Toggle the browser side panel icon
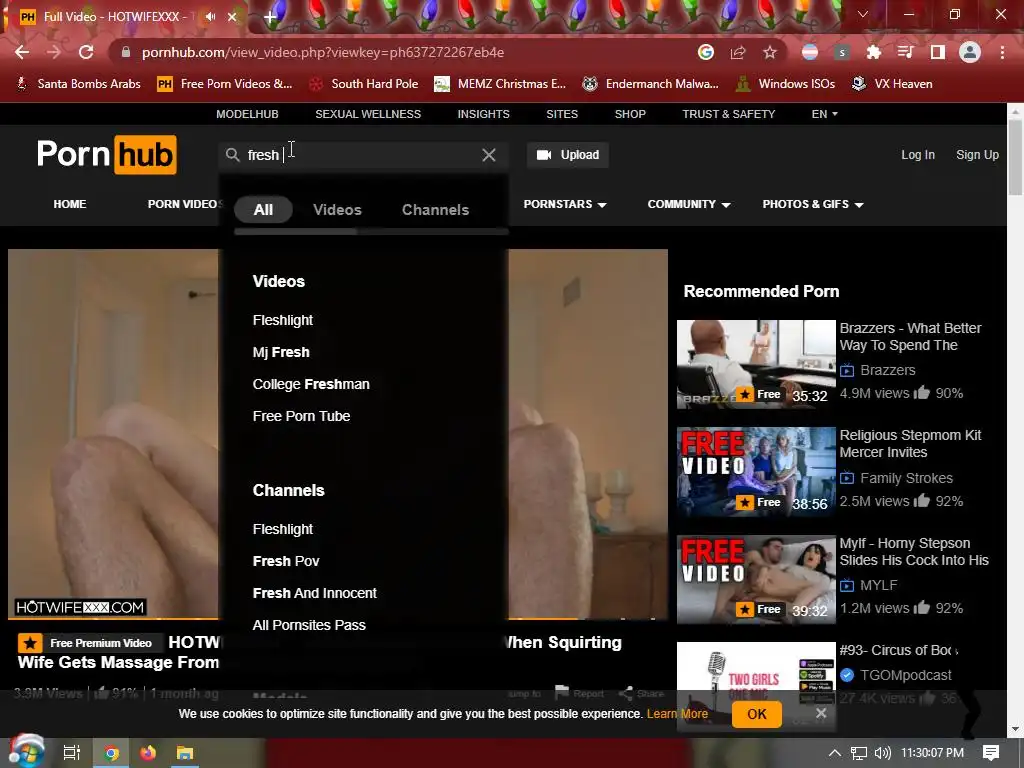The height and width of the screenshot is (768, 1024). tap(938, 52)
